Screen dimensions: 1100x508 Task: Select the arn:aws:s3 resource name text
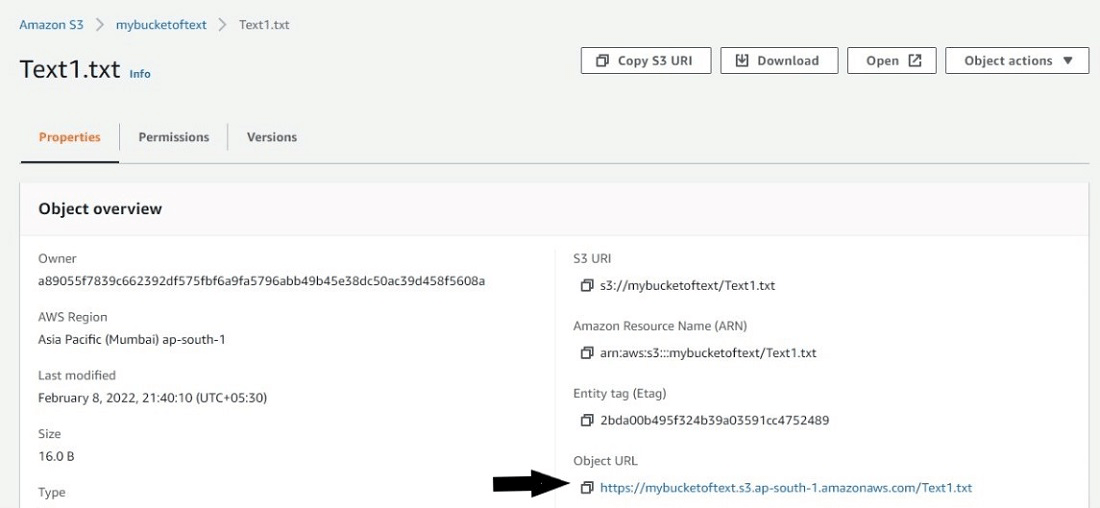(x=708, y=353)
